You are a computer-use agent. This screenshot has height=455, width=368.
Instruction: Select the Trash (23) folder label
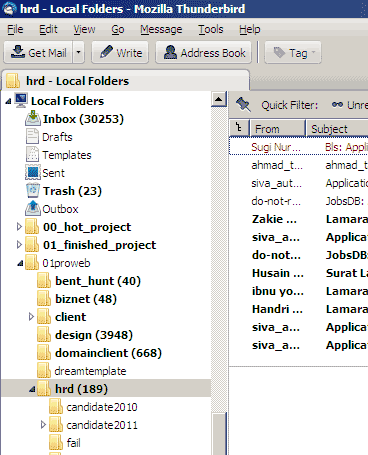[72, 191]
